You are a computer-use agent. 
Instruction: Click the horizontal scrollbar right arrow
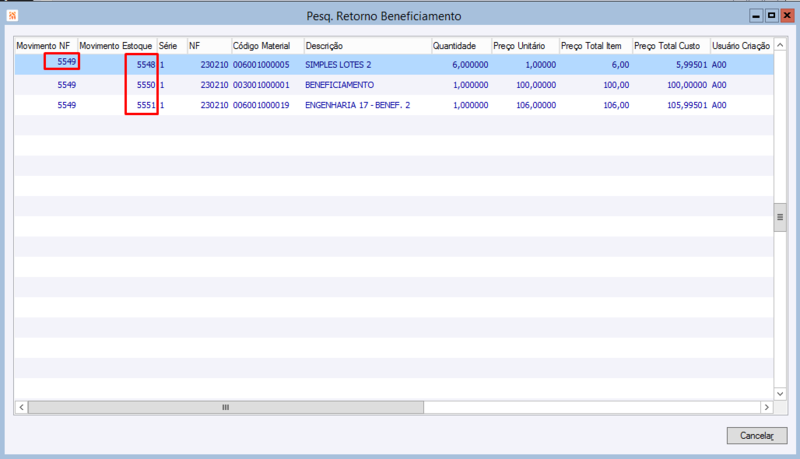pos(767,407)
